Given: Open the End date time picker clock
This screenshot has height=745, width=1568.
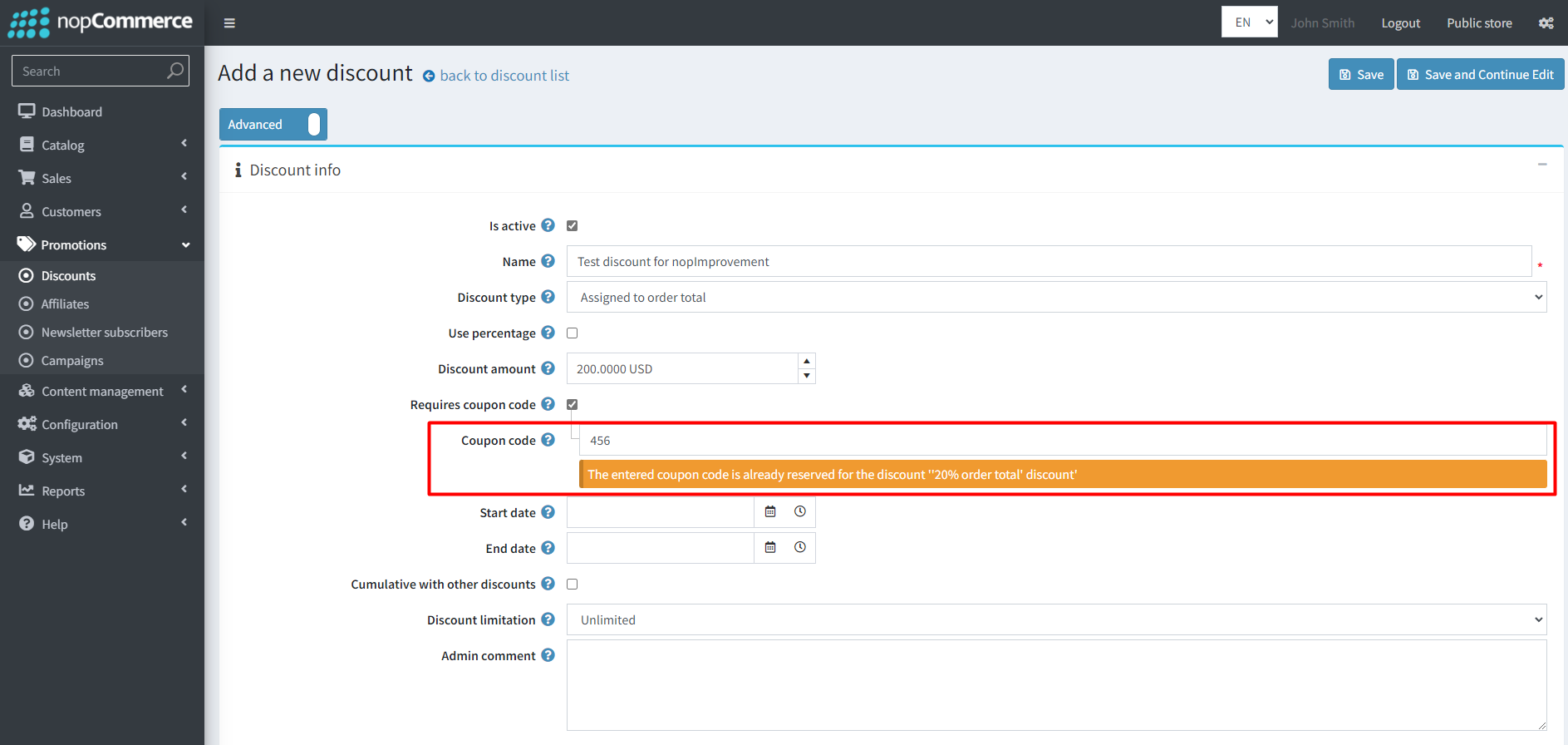Looking at the screenshot, I should tap(800, 548).
